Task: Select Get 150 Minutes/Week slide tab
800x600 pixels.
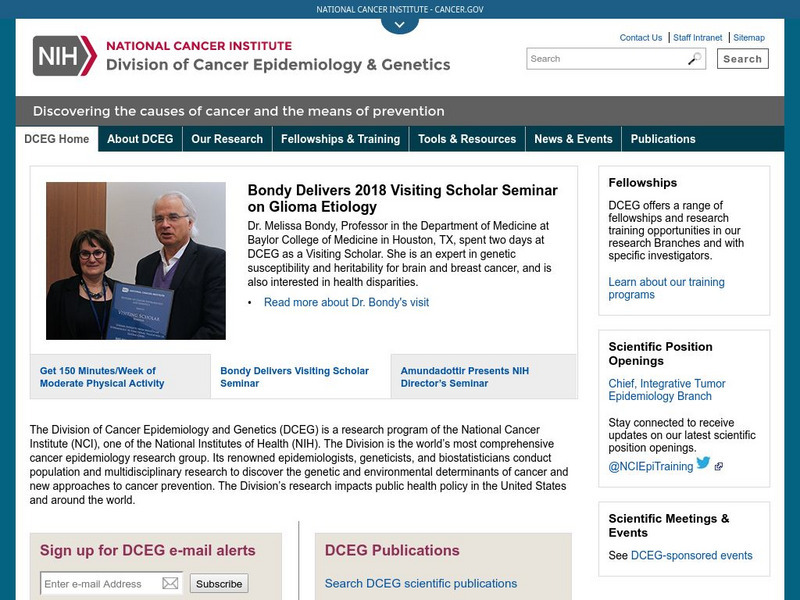Action: (120, 377)
